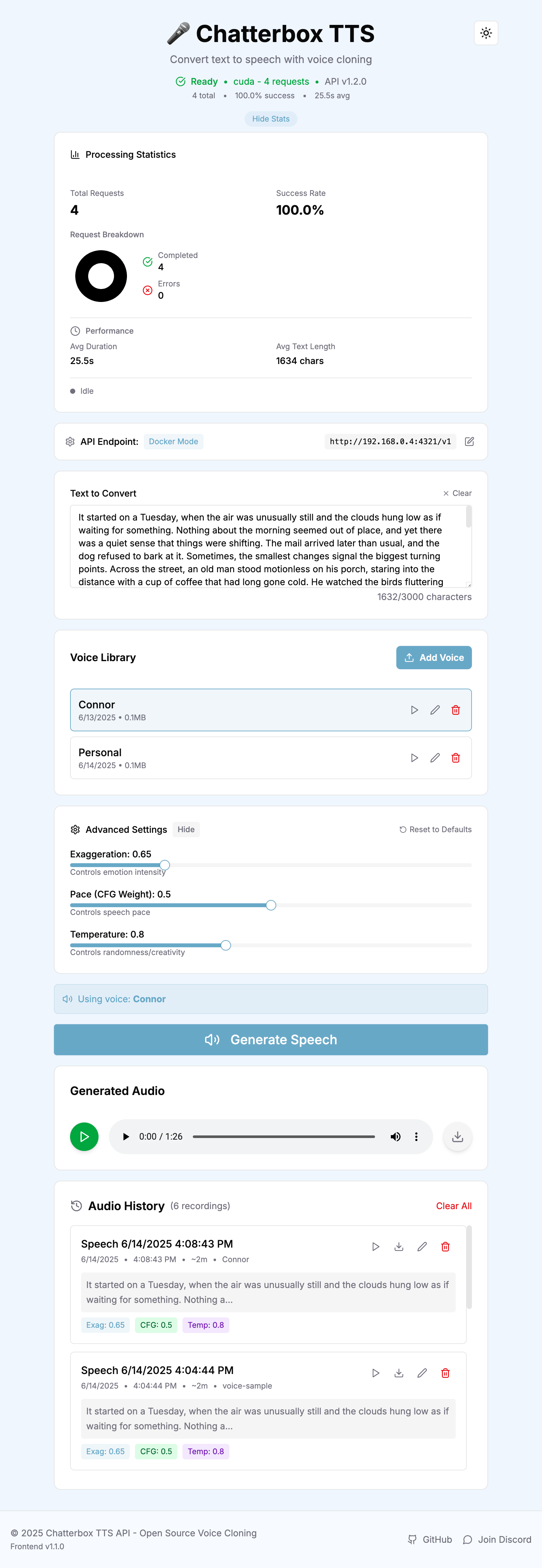Toggle the light/dark theme button
This screenshot has width=542, height=1568.
(485, 34)
